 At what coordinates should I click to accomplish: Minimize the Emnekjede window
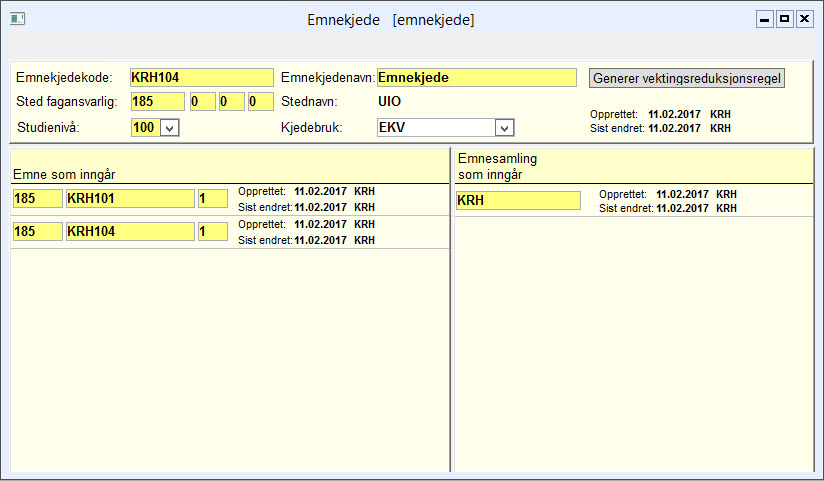tap(765, 19)
